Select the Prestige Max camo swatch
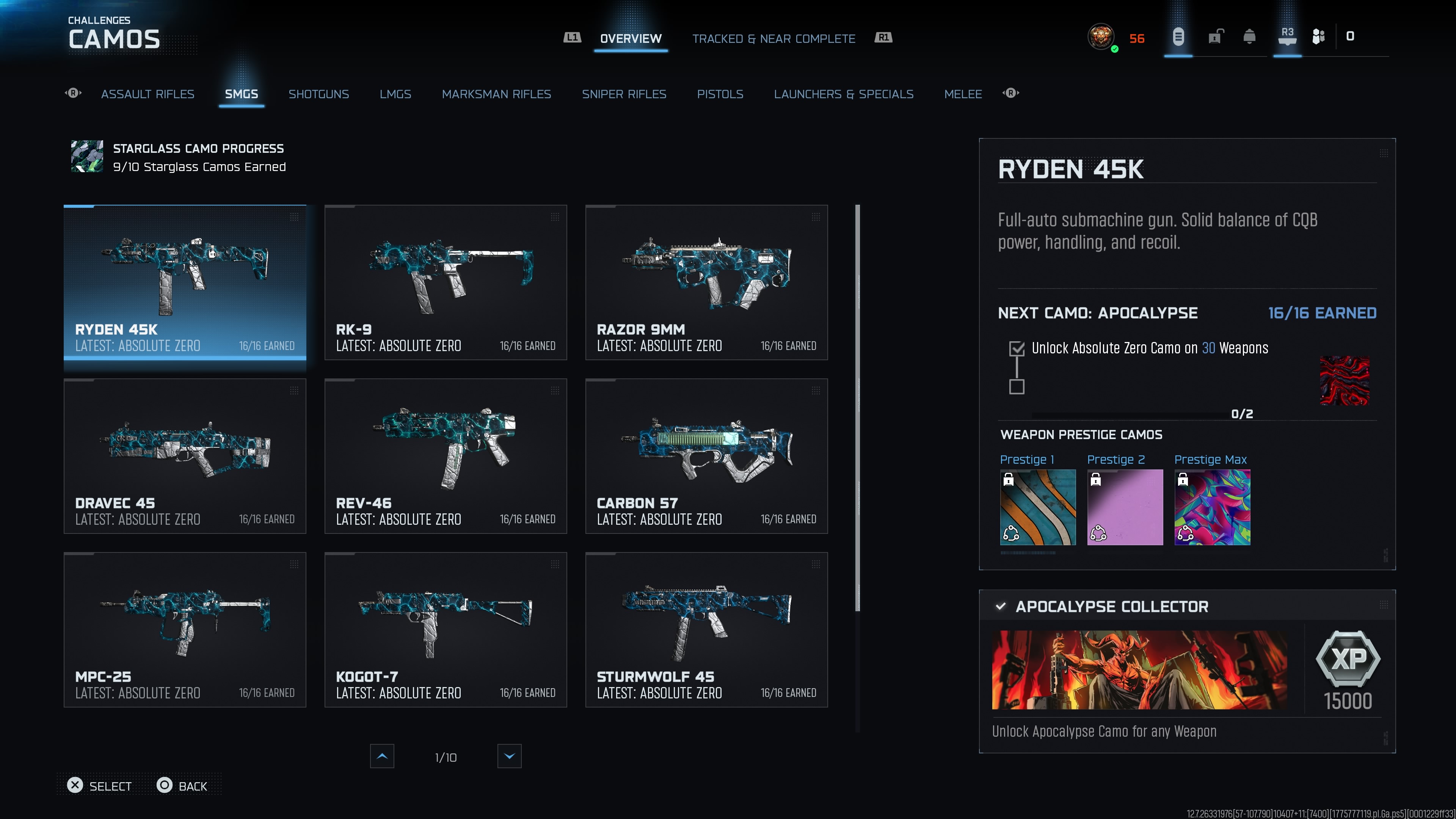1456x819 pixels. tap(1212, 507)
